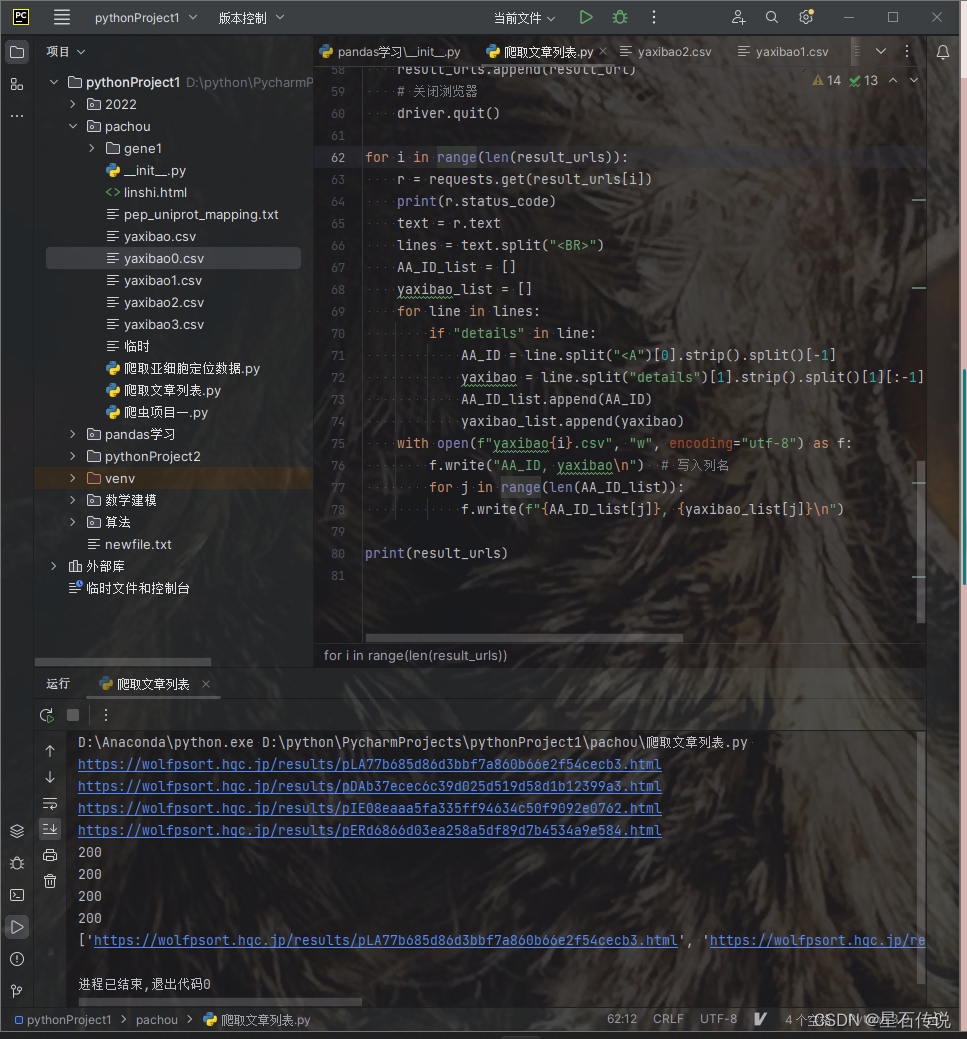Click the editor horizontal scrollbar
This screenshot has height=1039, width=967.
pos(524,638)
